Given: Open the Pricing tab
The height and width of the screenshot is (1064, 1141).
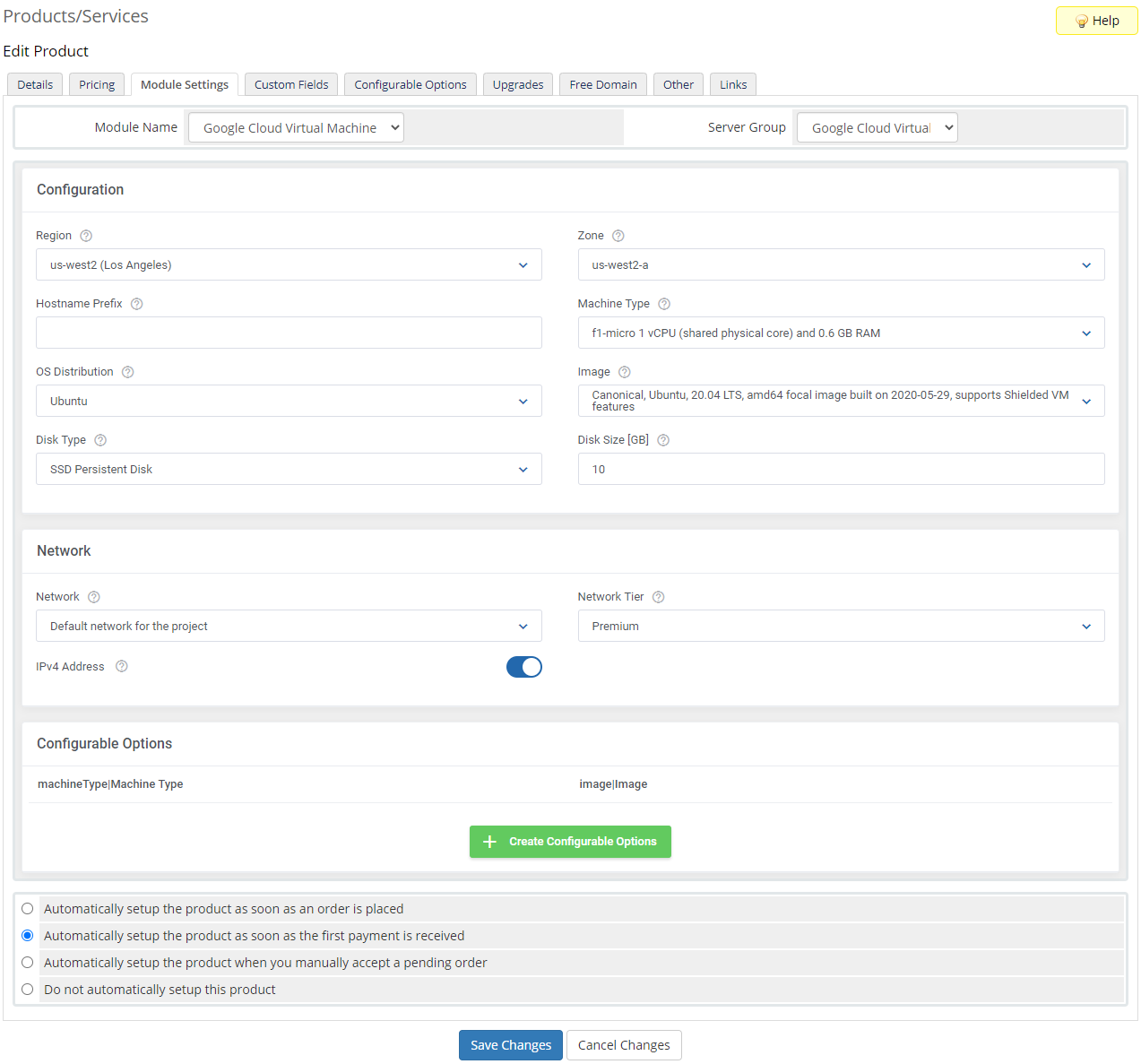Looking at the screenshot, I should (96, 83).
